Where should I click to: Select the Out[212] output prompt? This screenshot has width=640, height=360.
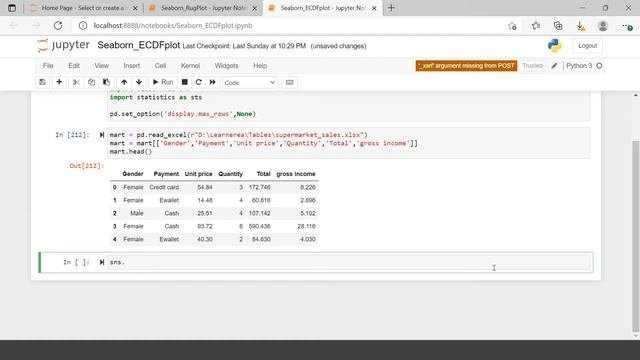pyautogui.click(x=87, y=166)
